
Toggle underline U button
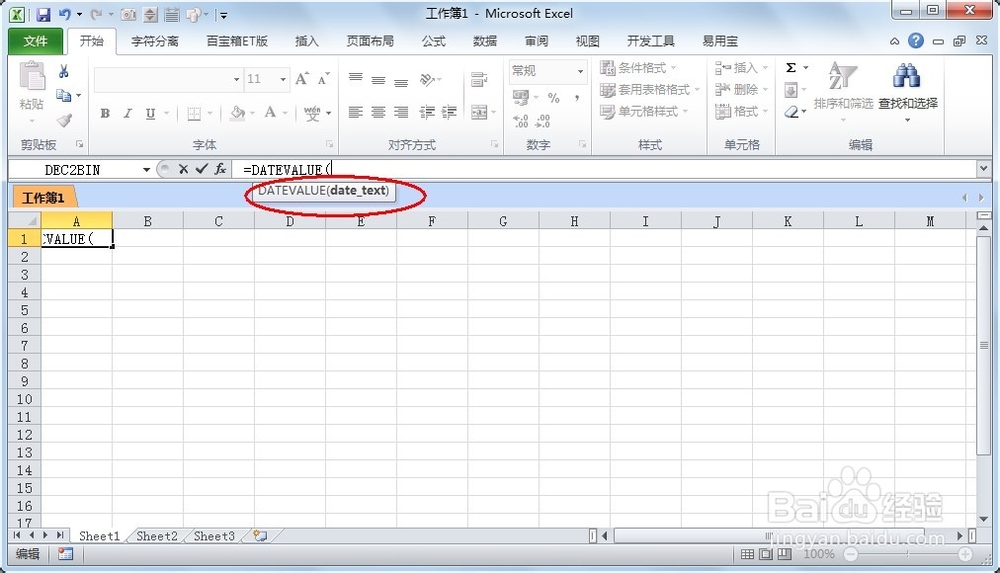click(x=151, y=113)
